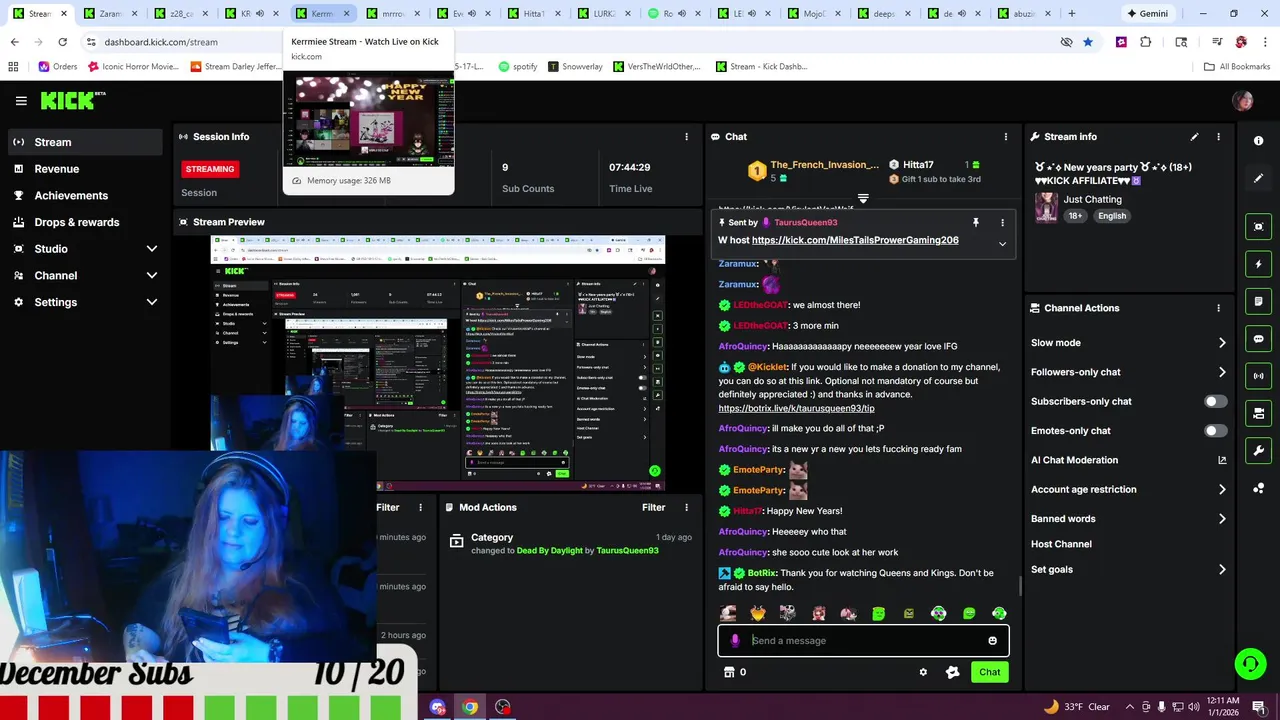Image resolution: width=1280 pixels, height=720 pixels.
Task: Open a new browser tab
Action: pyautogui.click(x=1071, y=14)
